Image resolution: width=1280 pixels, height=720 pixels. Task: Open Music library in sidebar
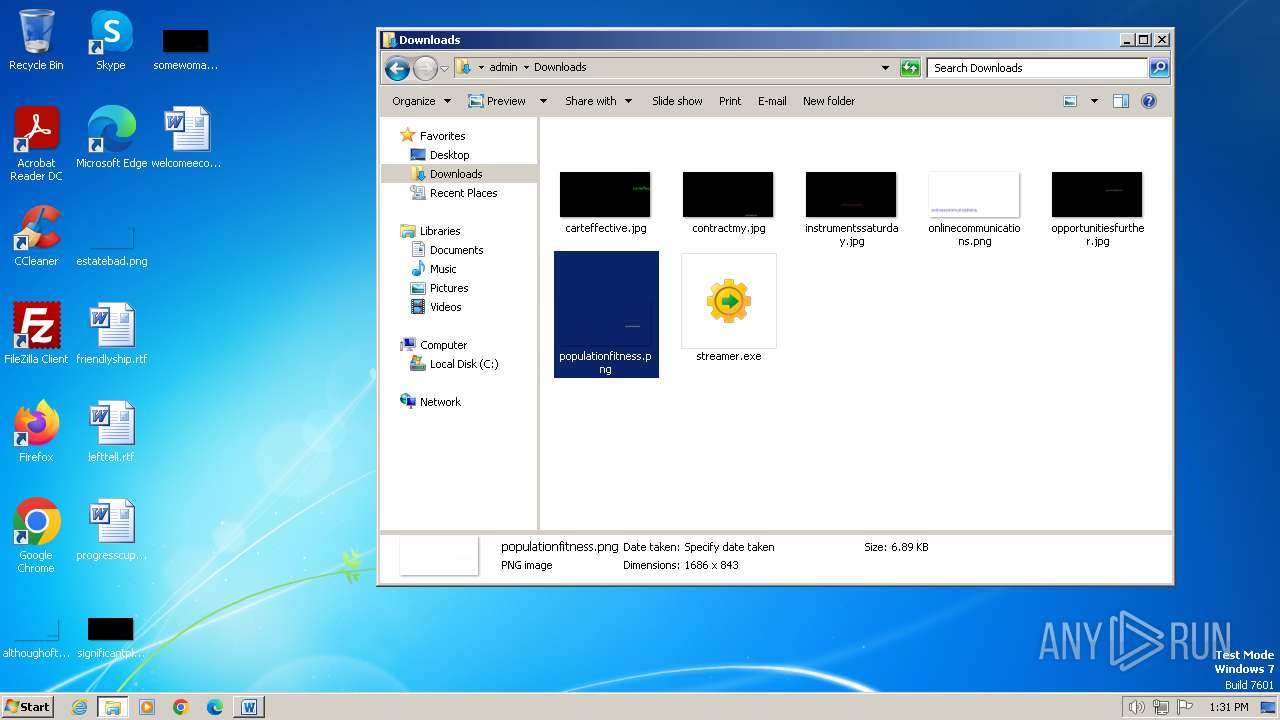point(443,269)
